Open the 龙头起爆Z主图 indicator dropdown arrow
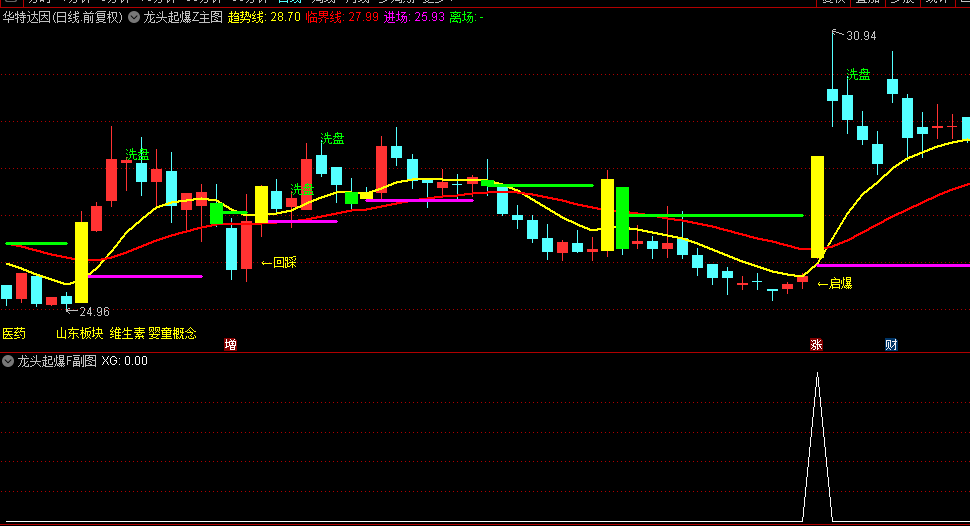Screen dimensions: 970x526 click(134, 17)
